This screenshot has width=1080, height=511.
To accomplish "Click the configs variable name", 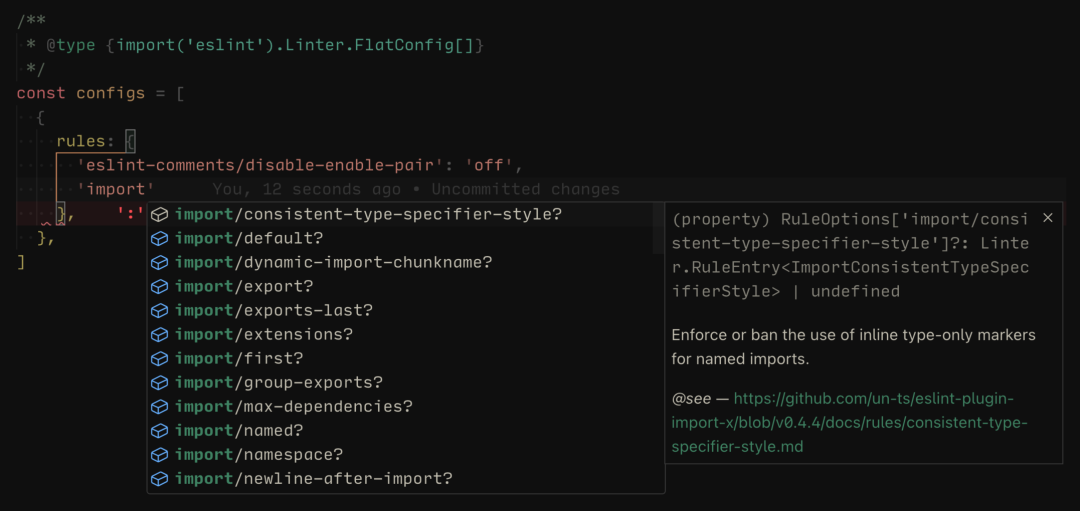I will 110,93.
